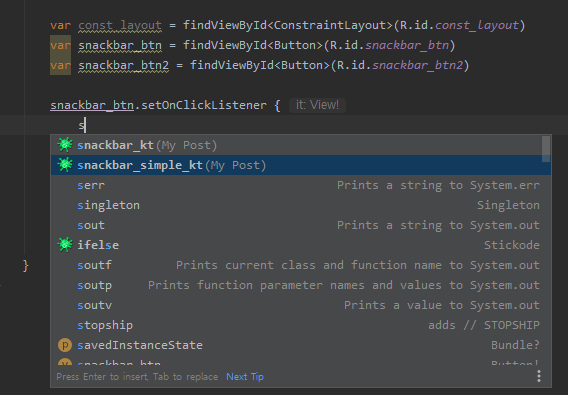Screen dimensions: 568x395
Task: Select the snackbar_kt (My Post) suggestion
Action: 296,145
